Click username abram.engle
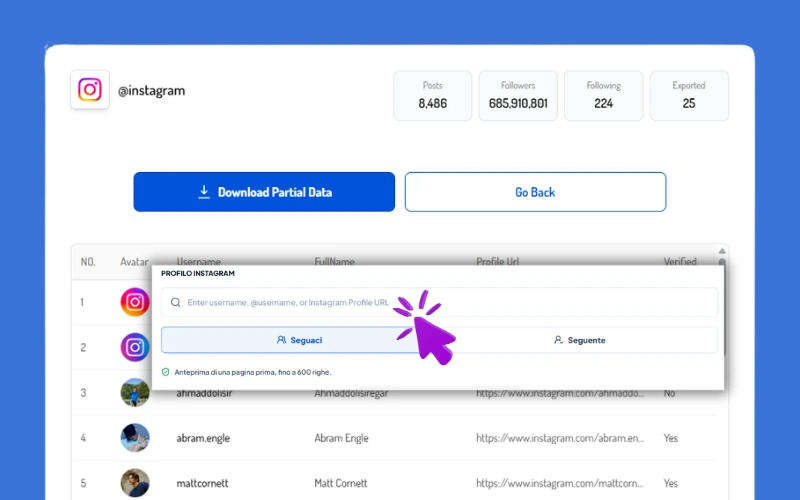The image size is (800, 500). click(x=203, y=438)
